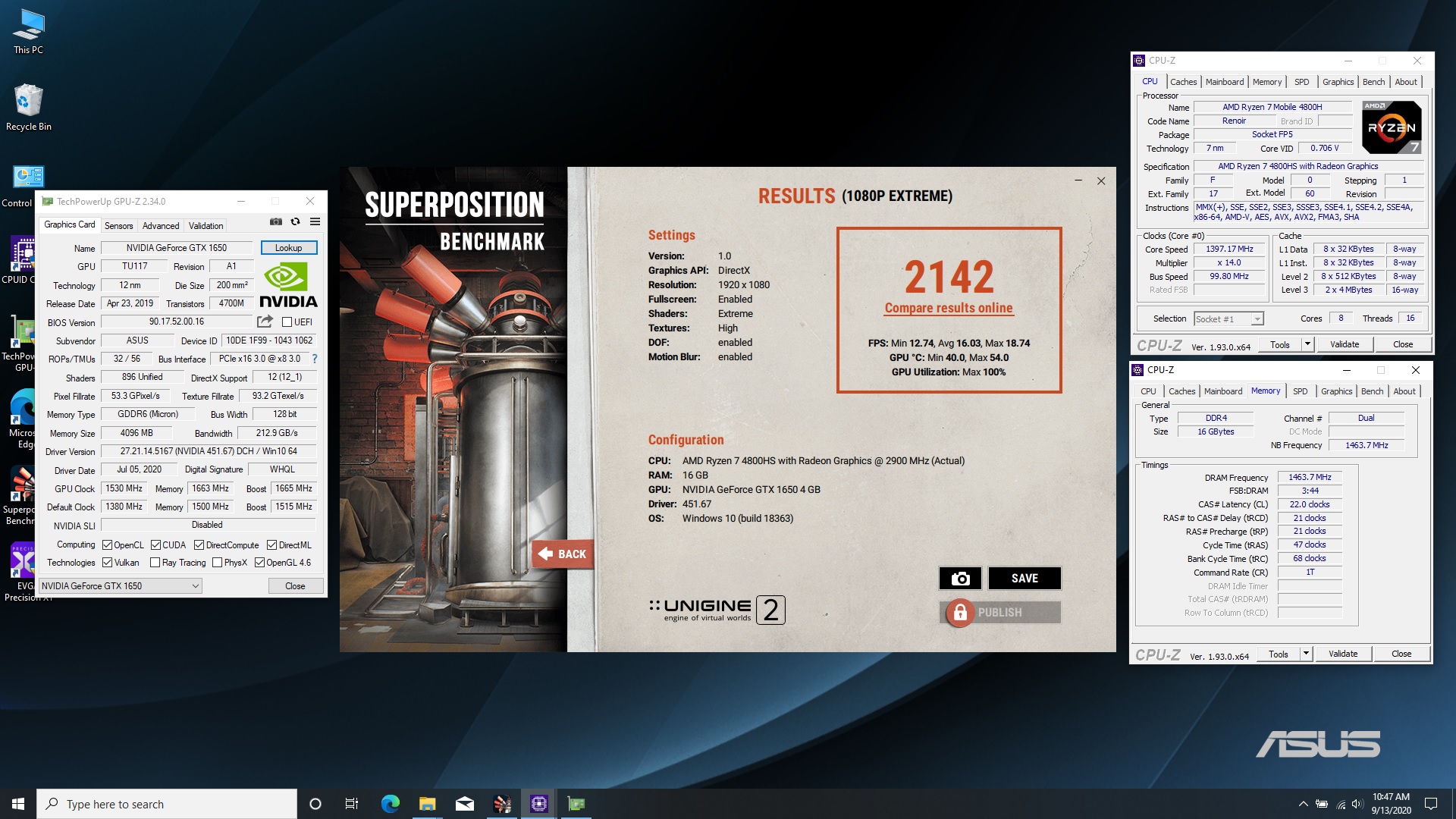Click NVIDIA logo in GPU-Z

(288, 285)
